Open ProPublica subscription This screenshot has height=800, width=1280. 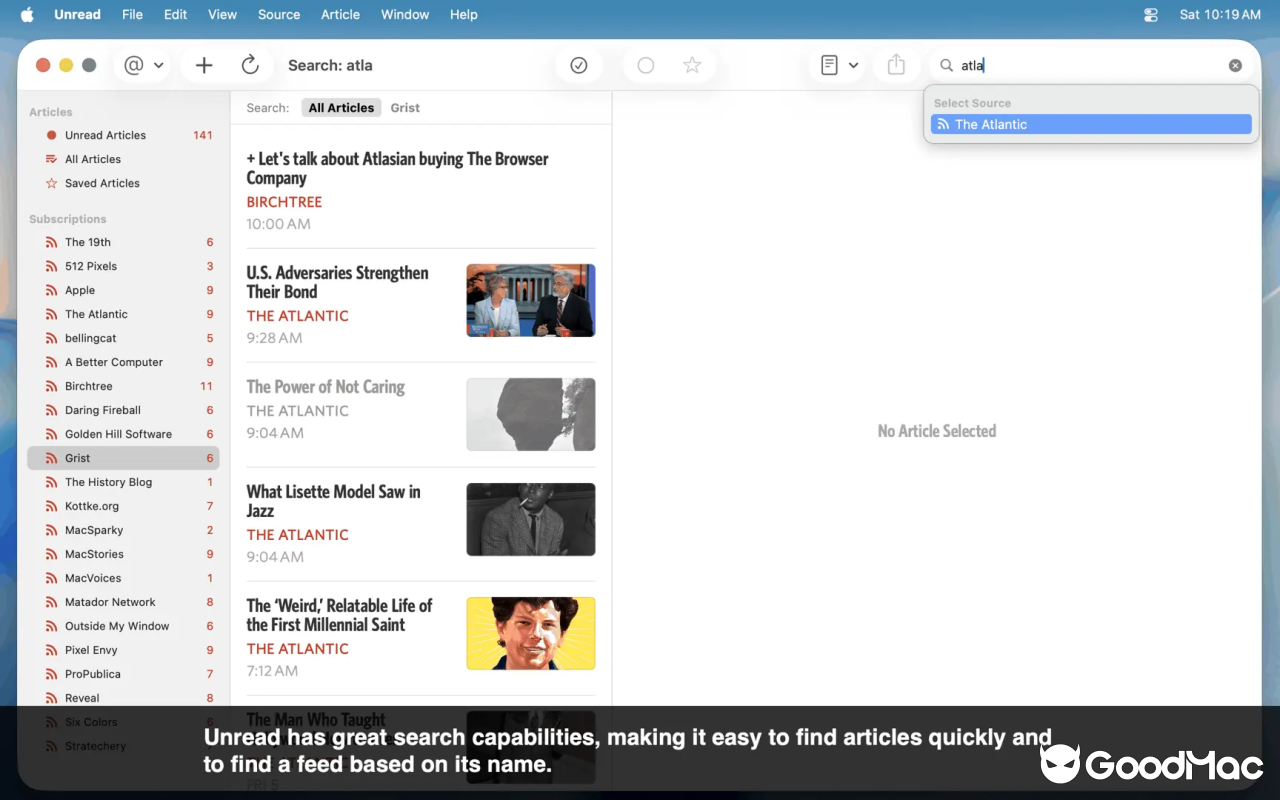tap(123, 674)
